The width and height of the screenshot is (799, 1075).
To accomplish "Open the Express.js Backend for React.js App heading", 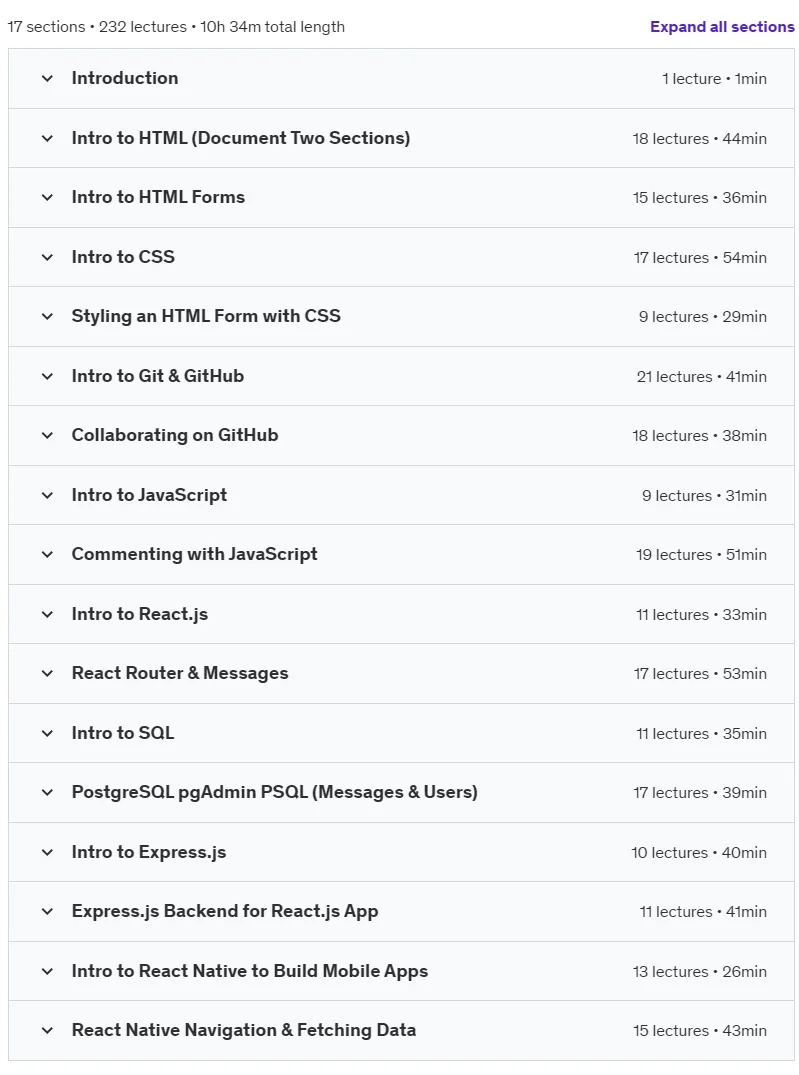I will (x=225, y=911).
